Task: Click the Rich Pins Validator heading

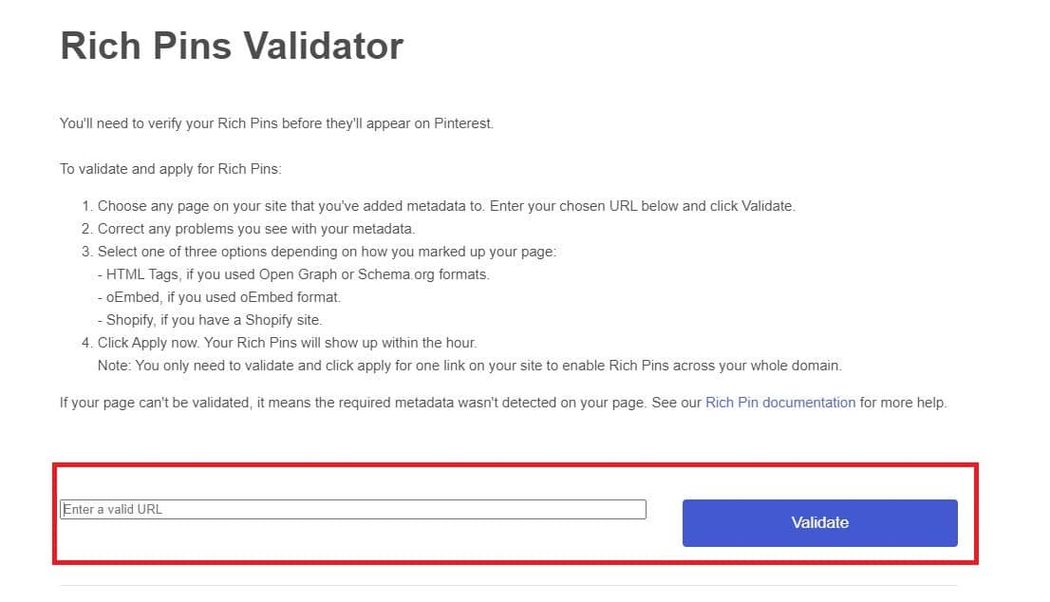Action: click(232, 46)
